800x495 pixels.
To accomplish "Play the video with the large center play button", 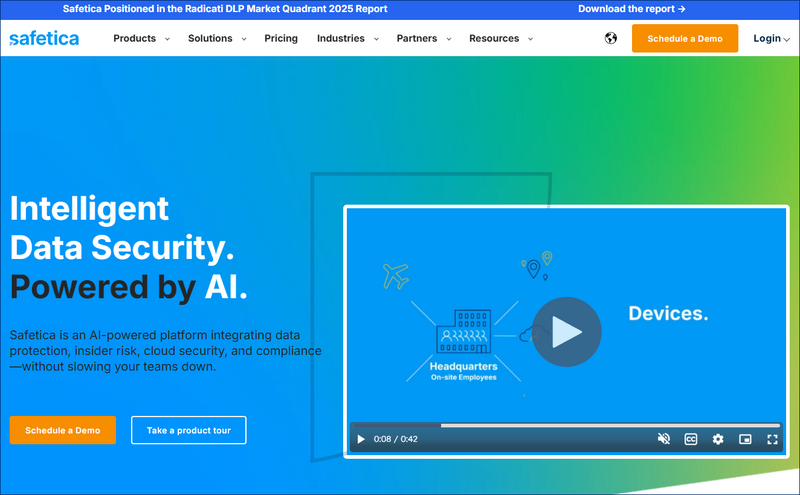I will click(566, 332).
